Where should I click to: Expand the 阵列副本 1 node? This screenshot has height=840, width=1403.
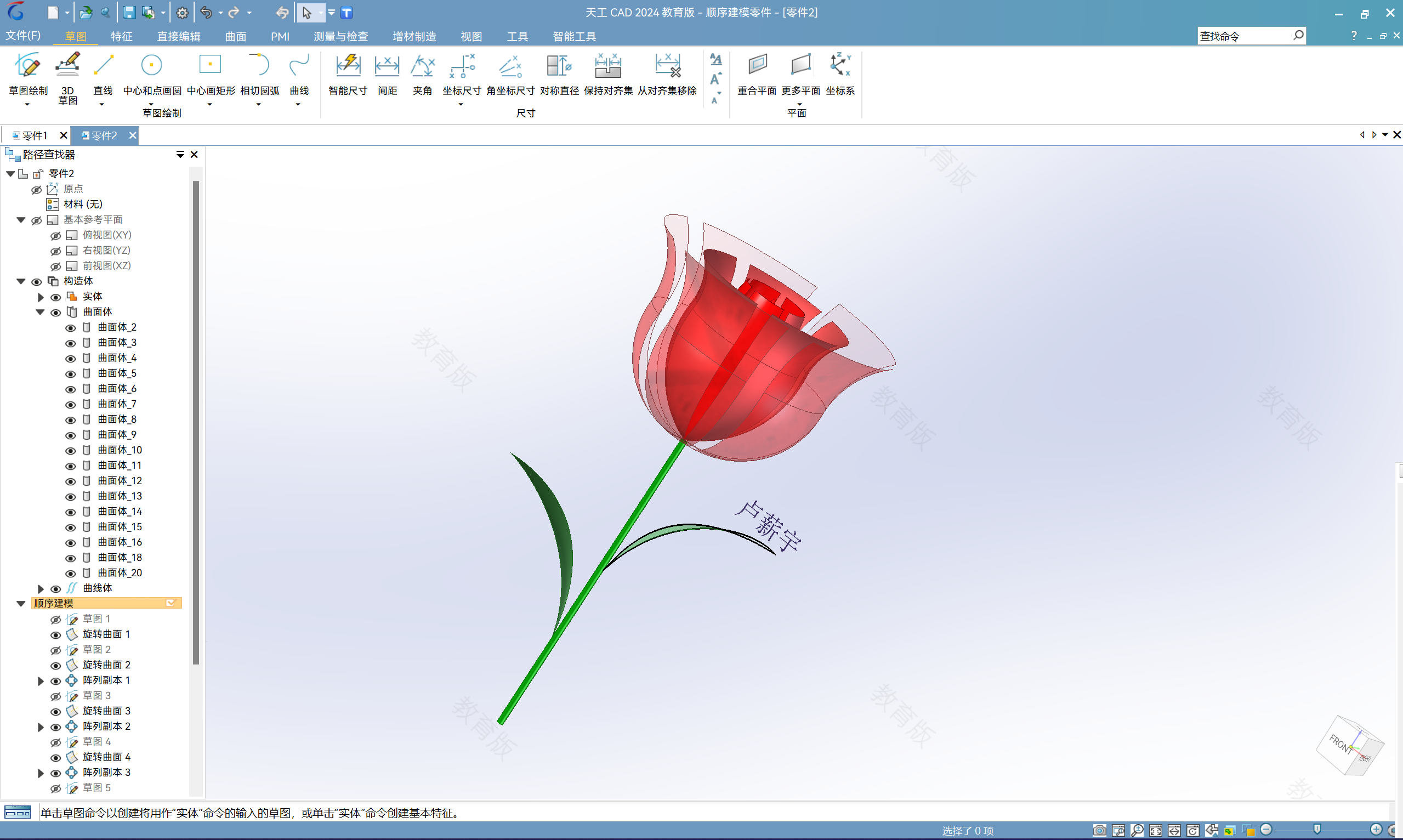click(41, 681)
